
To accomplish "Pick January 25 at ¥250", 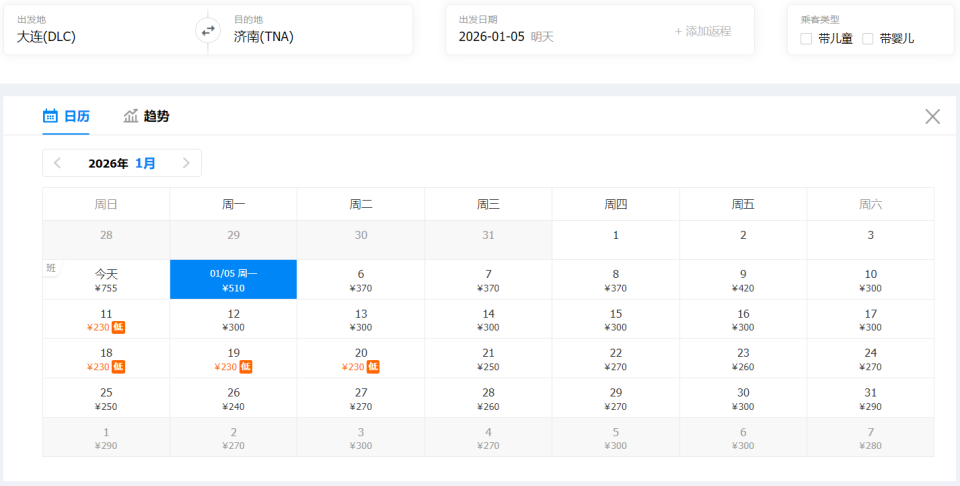I will pyautogui.click(x=106, y=398).
